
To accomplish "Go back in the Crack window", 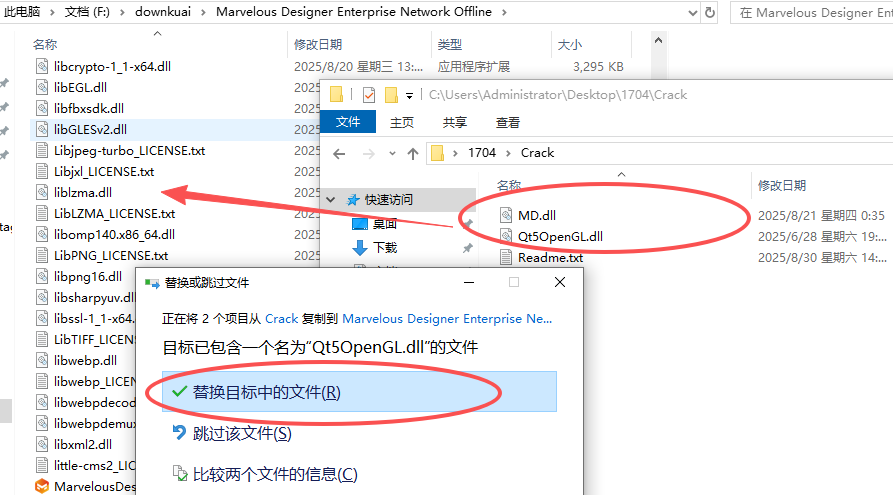I will [339, 153].
